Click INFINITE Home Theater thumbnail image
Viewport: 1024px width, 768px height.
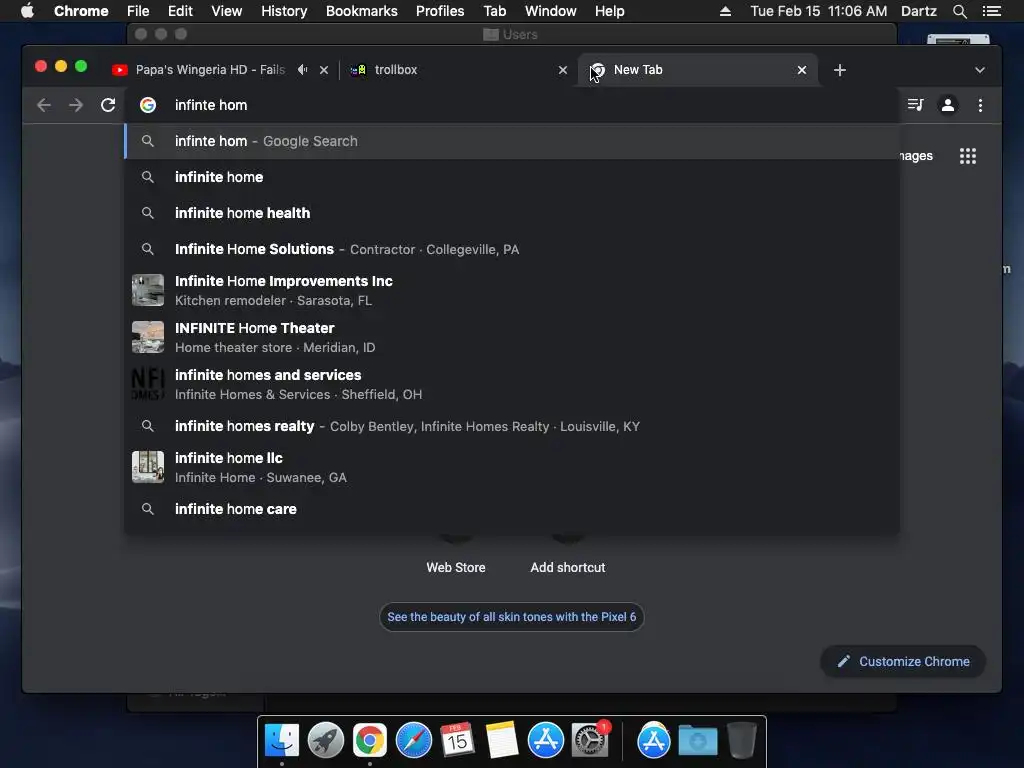[148, 337]
